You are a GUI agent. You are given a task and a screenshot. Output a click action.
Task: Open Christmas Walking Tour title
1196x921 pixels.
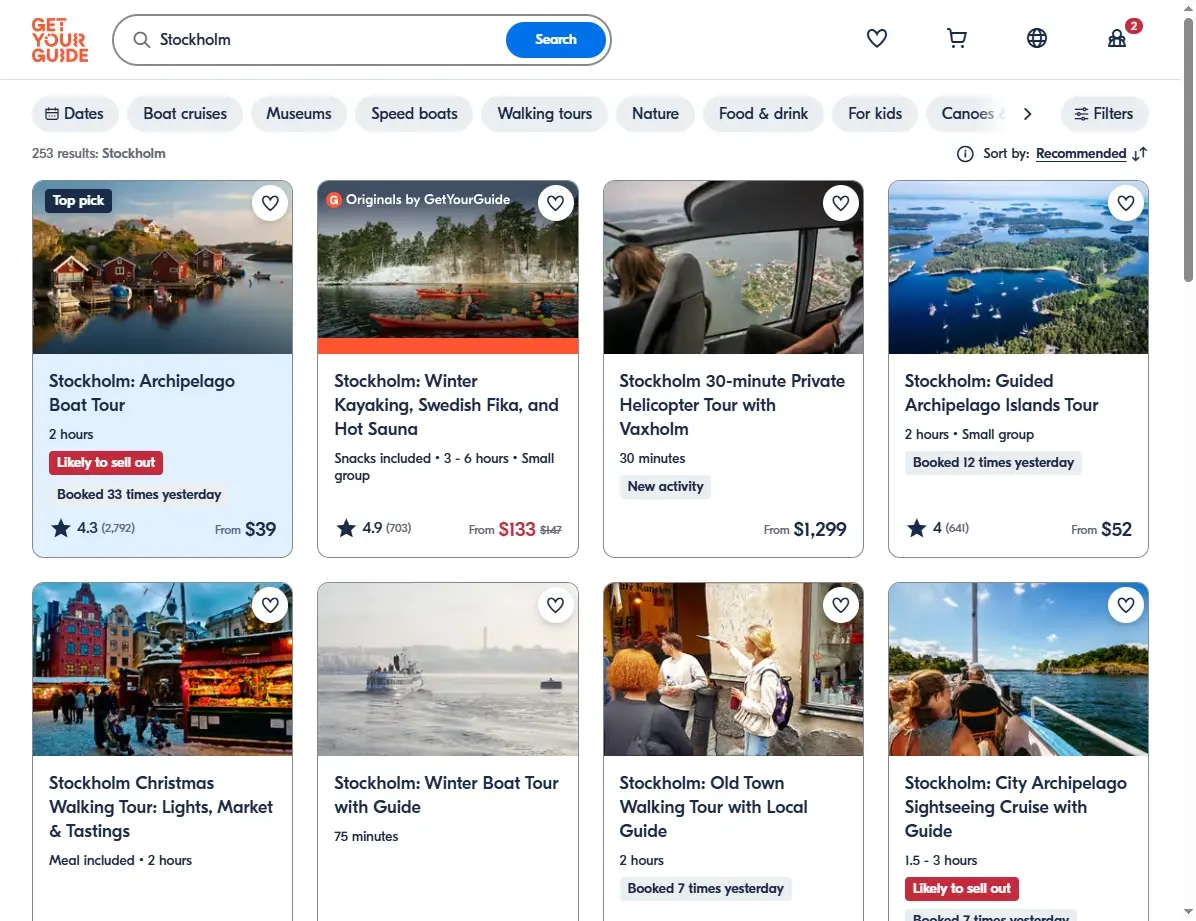161,807
